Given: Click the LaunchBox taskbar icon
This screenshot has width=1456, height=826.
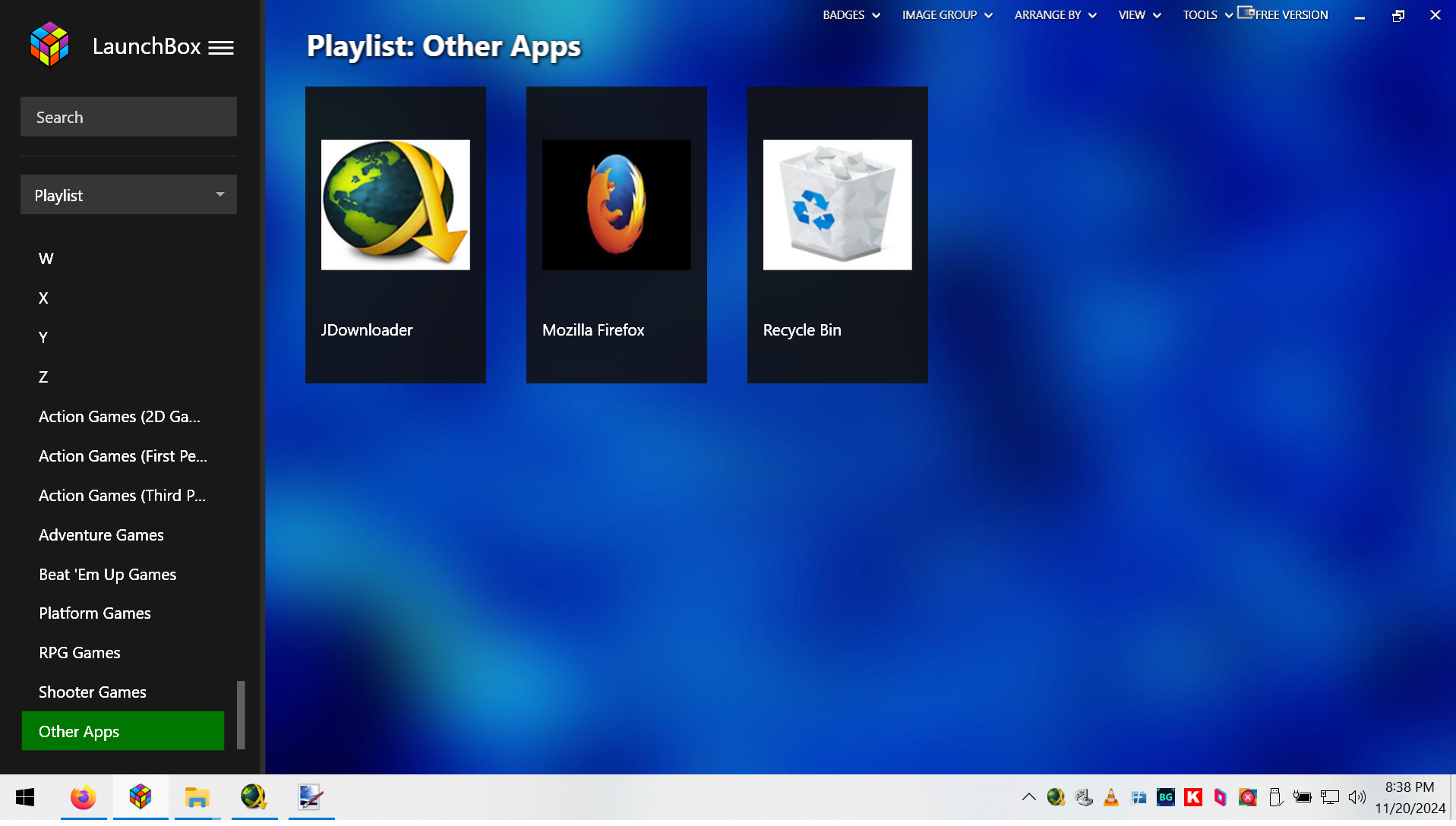Looking at the screenshot, I should click(141, 798).
